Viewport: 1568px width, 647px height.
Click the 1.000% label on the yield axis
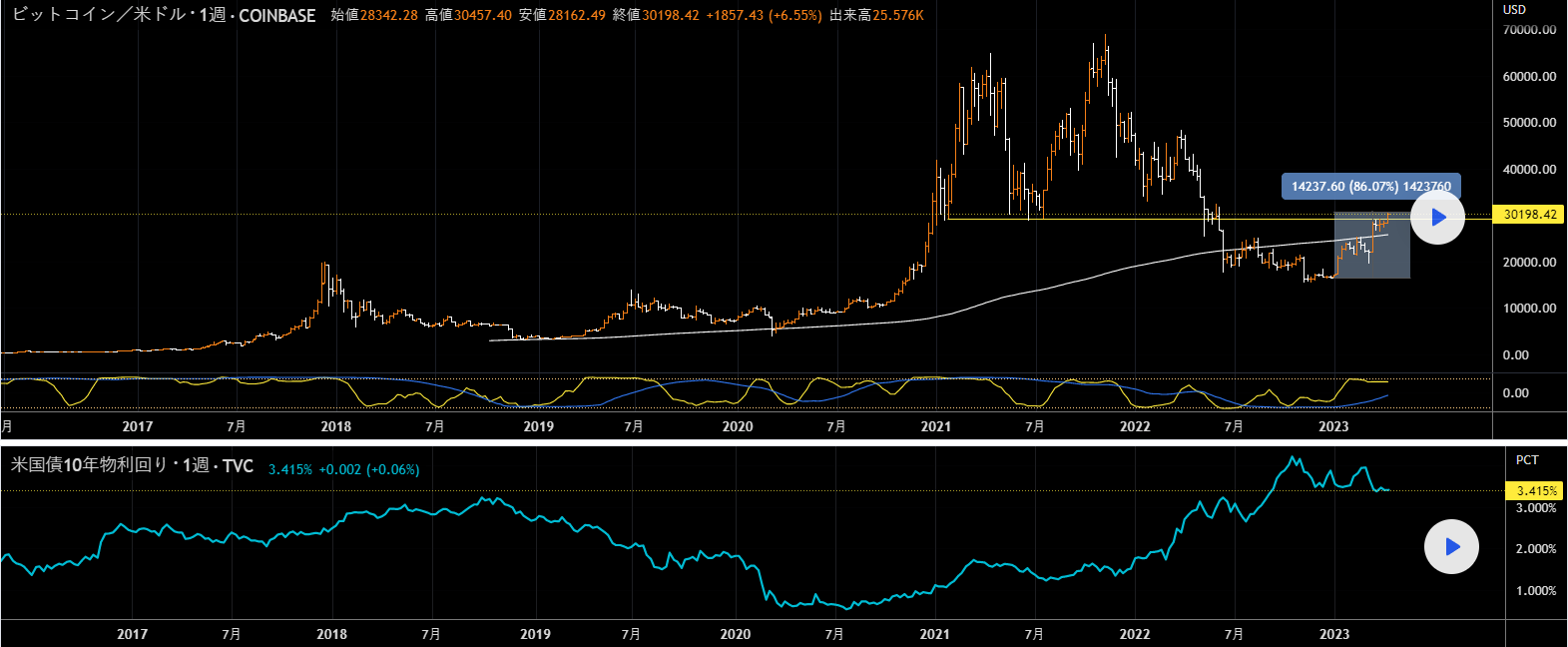tap(1535, 591)
